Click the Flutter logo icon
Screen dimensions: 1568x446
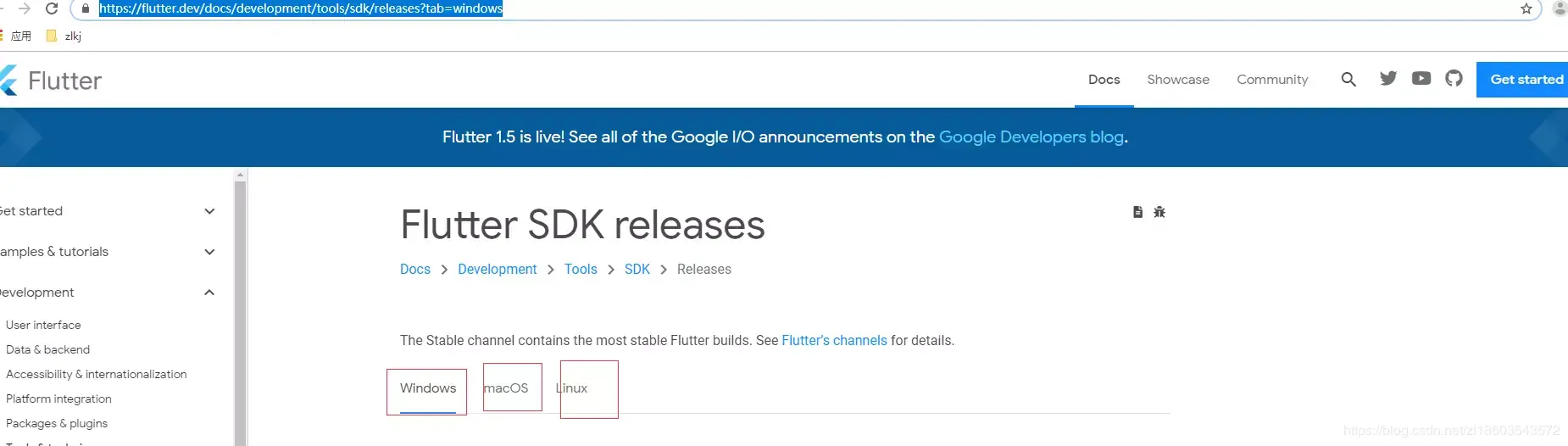click(x=8, y=81)
